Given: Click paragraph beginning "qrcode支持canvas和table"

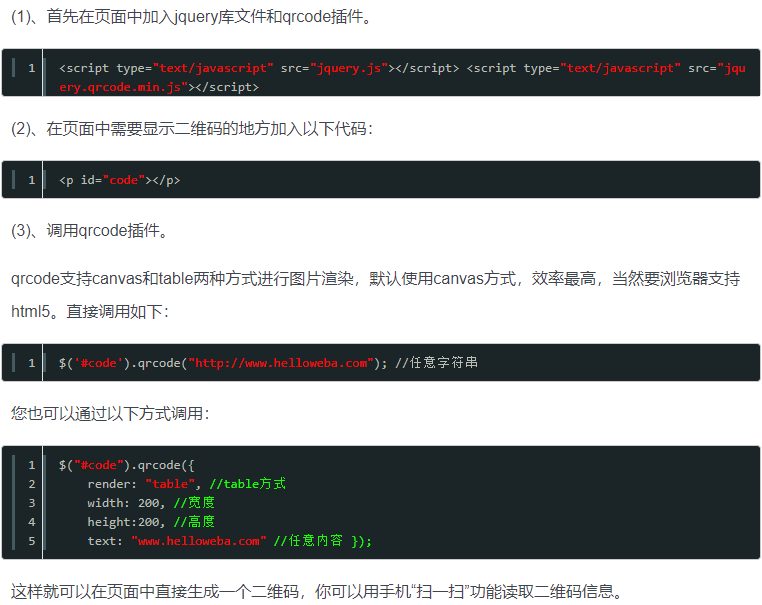Looking at the screenshot, I should [x=375, y=278].
